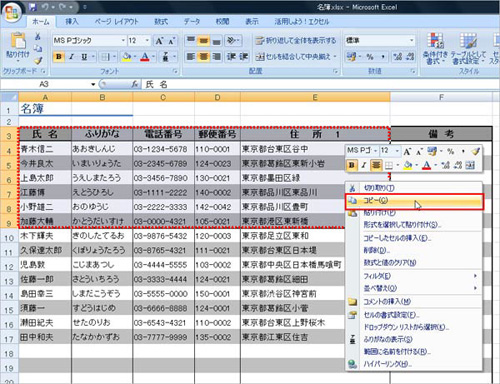The image size is (500, 384).
Task: Align text to bottom in the alignment group
Action: [x=217, y=40]
